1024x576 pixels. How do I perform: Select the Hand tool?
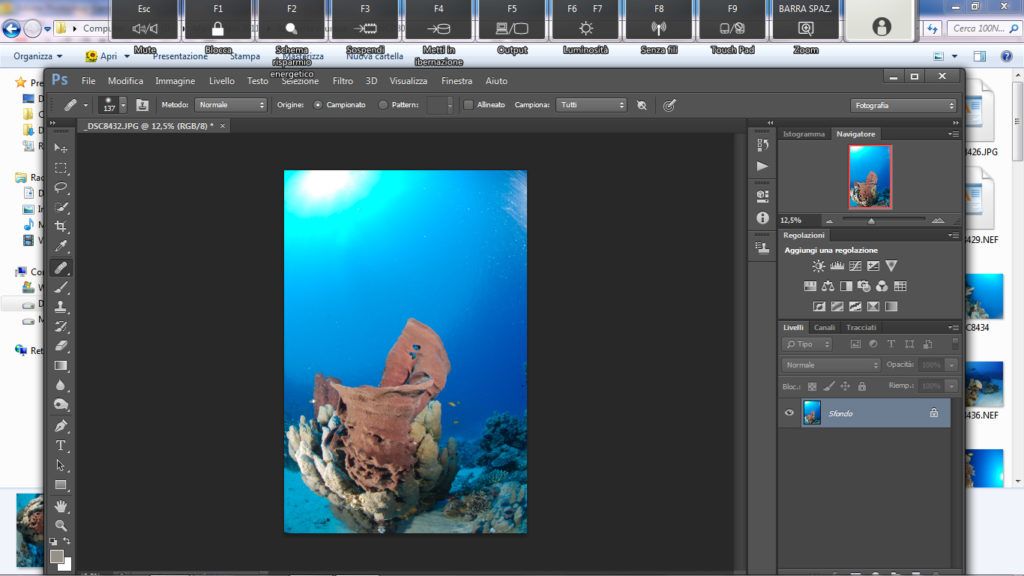[61, 506]
